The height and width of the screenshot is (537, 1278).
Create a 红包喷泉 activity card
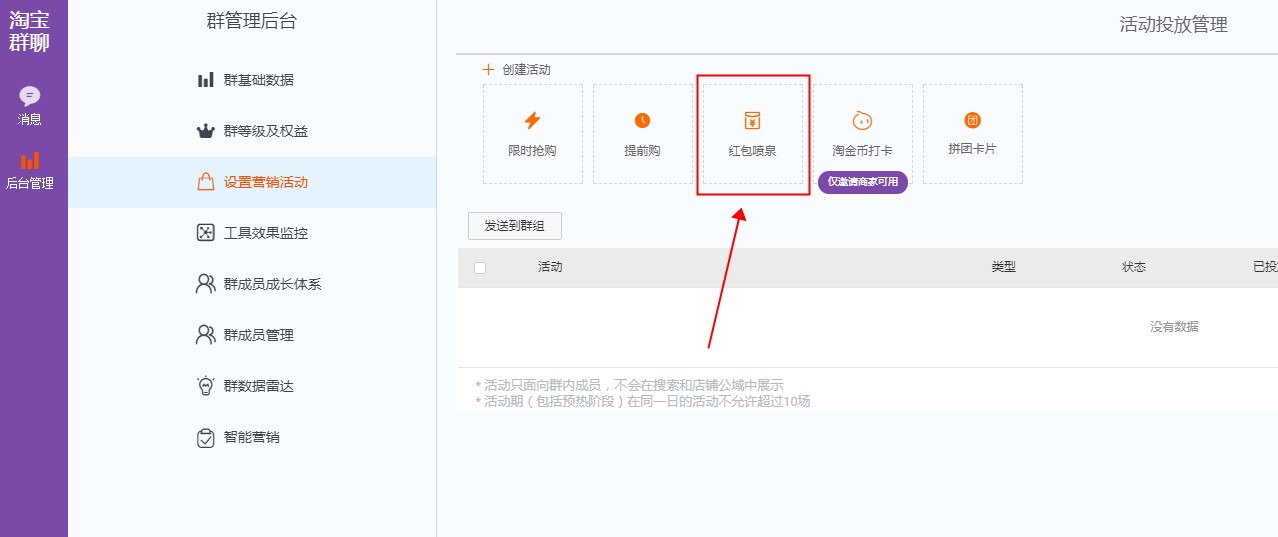[x=753, y=134]
